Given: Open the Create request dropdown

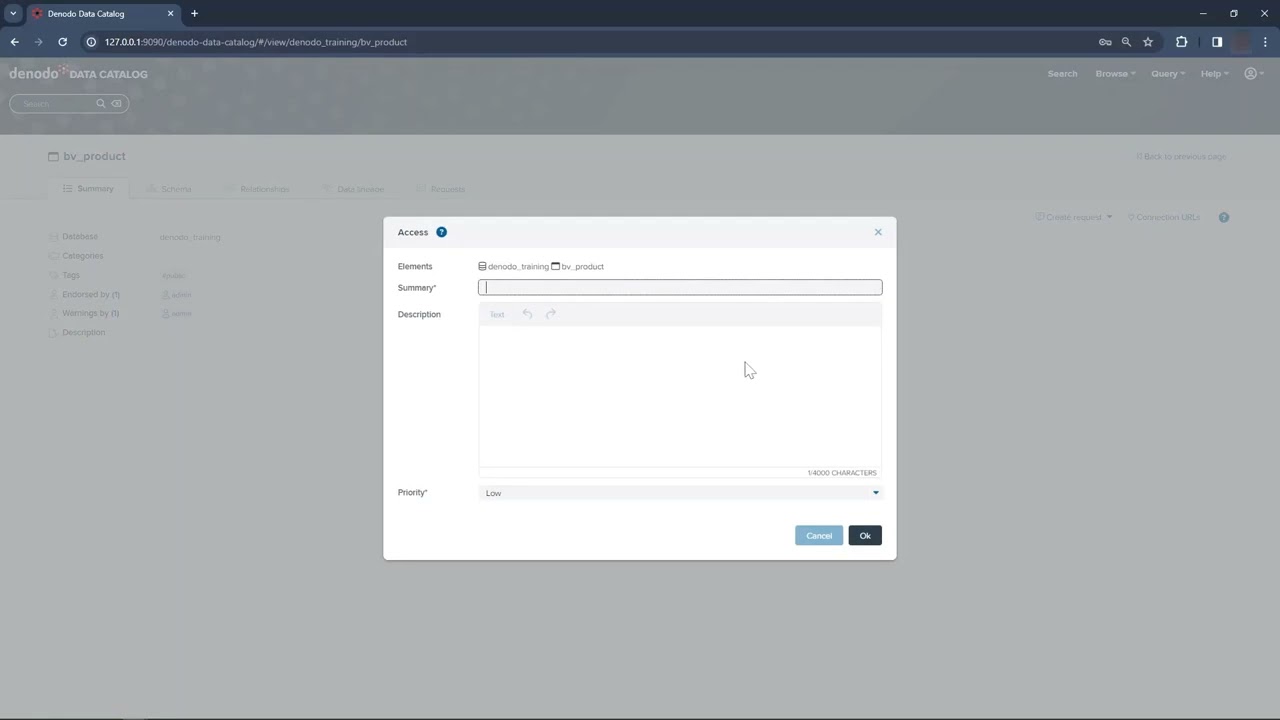Looking at the screenshot, I should point(1074,217).
